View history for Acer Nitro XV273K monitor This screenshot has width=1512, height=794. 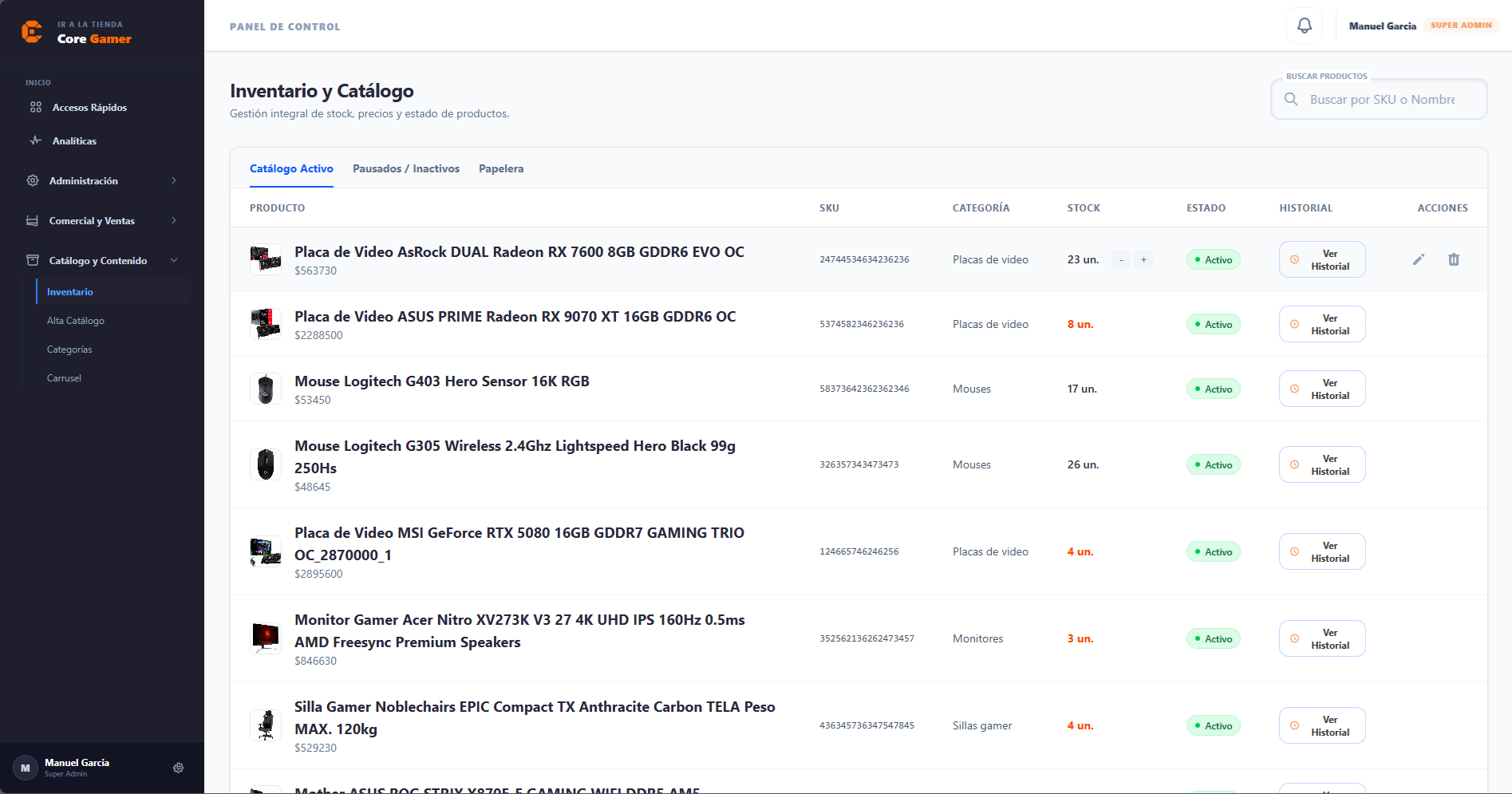[1322, 638]
